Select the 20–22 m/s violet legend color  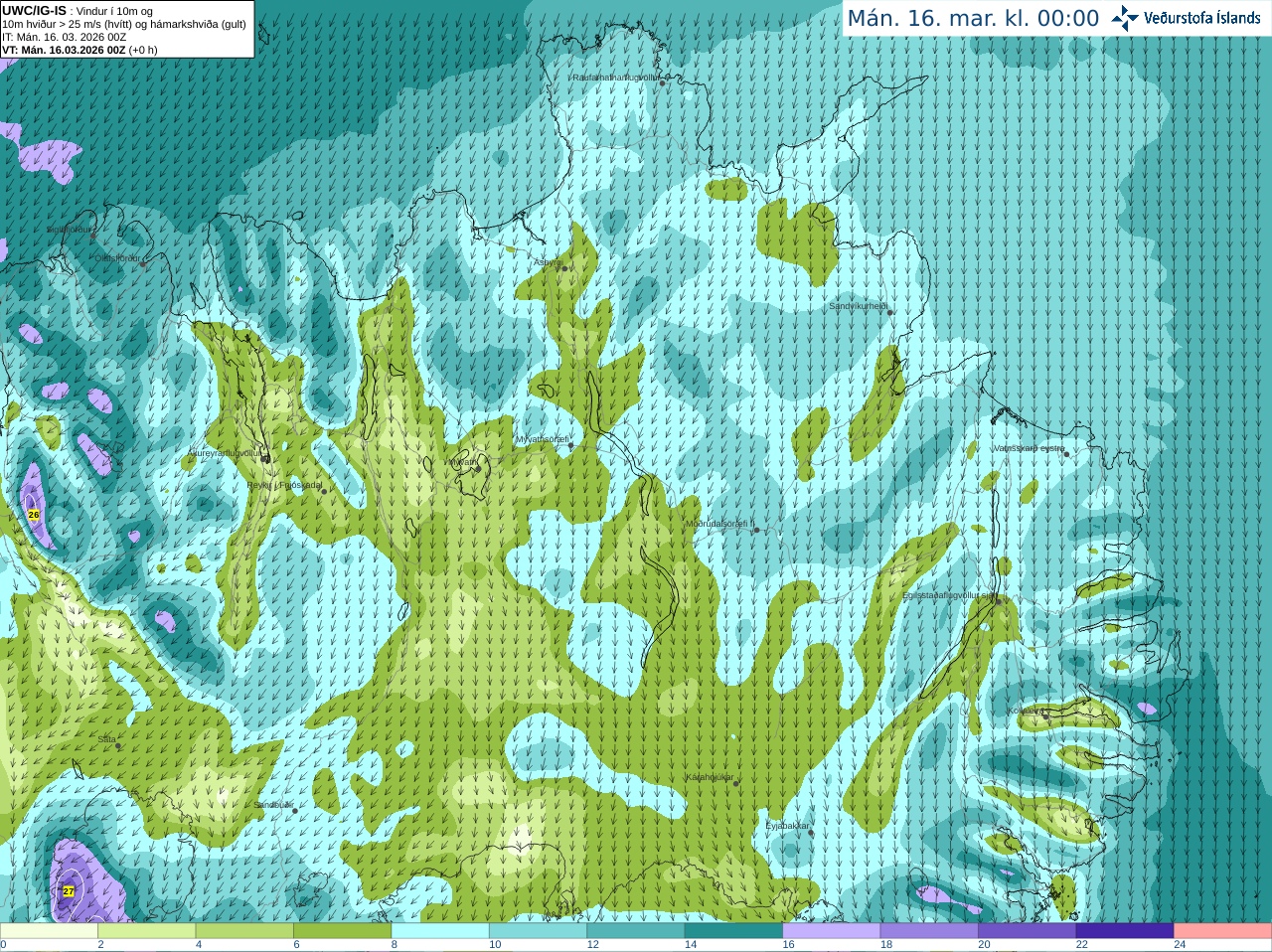point(1028,931)
